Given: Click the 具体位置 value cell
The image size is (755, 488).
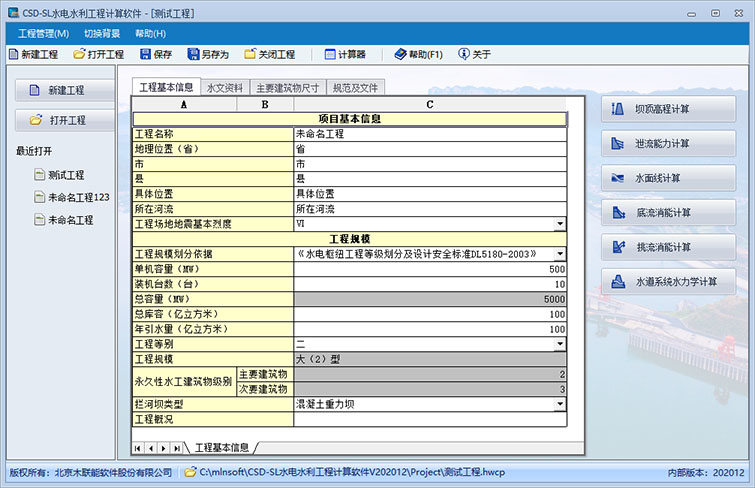Looking at the screenshot, I should (430, 194).
